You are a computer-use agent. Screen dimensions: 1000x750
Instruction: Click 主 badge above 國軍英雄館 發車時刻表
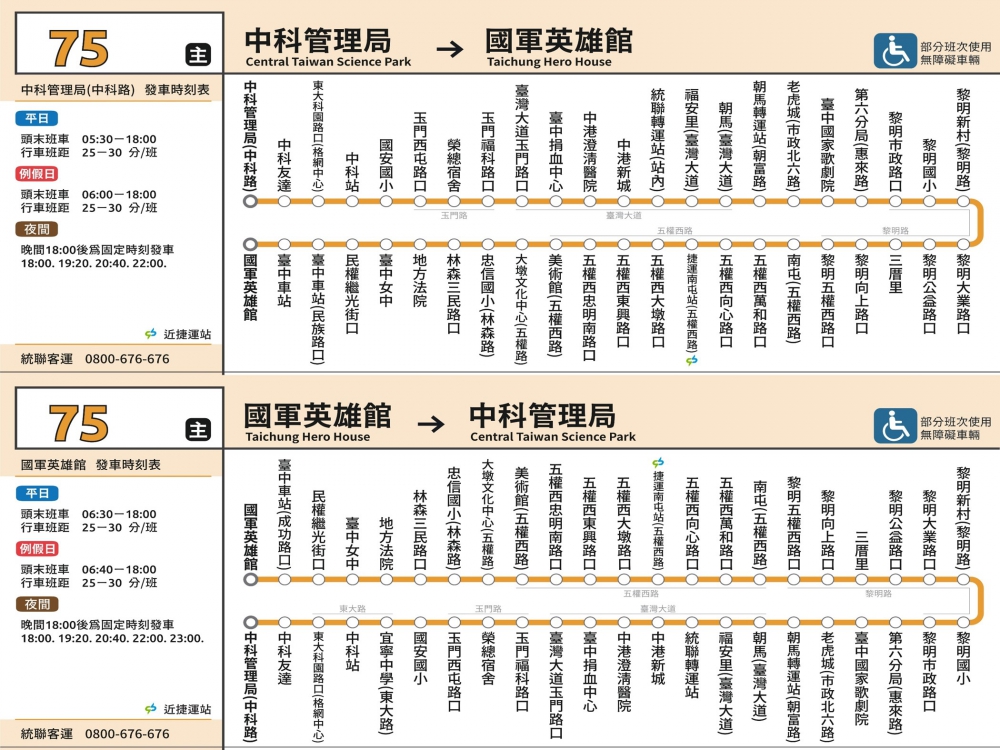(x=198, y=430)
